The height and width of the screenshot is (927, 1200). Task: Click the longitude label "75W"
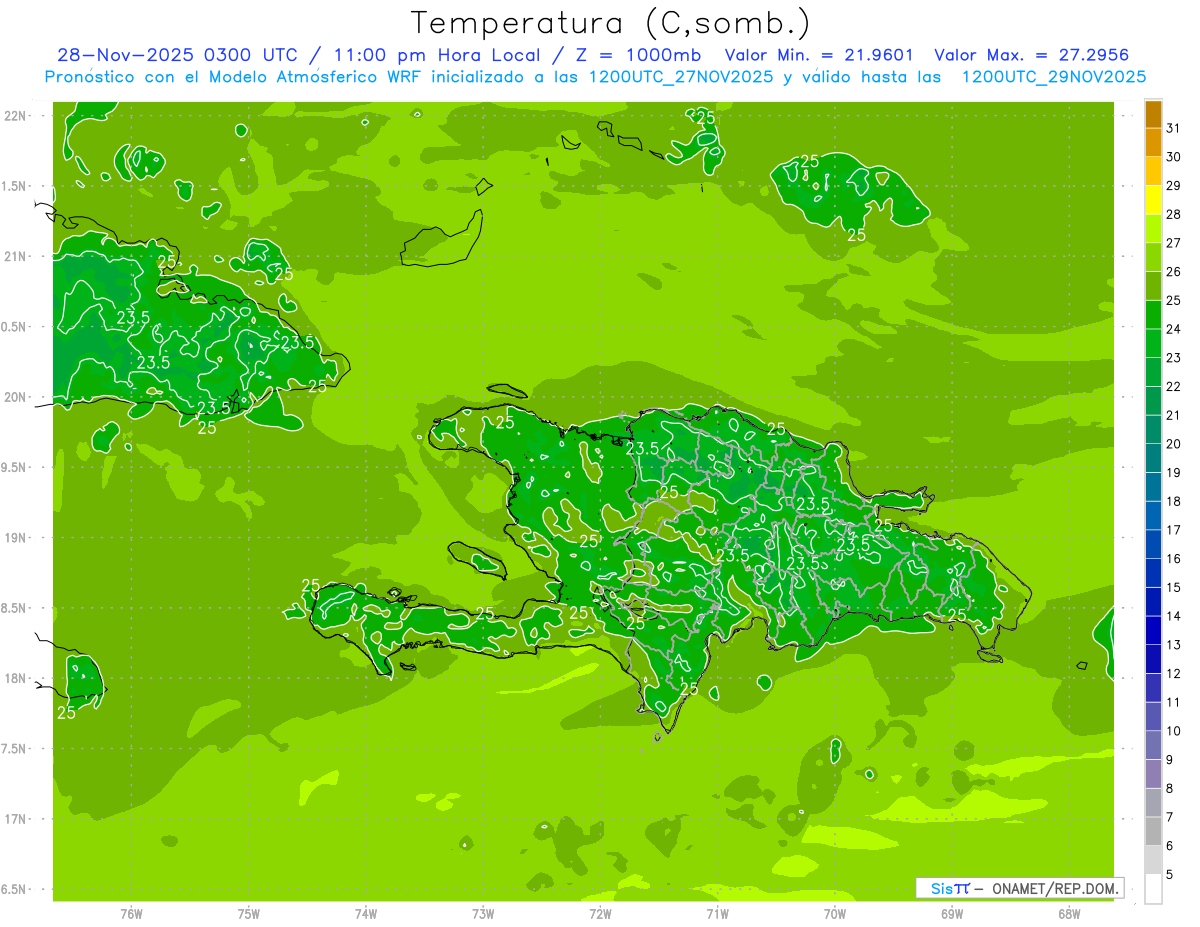tap(248, 914)
